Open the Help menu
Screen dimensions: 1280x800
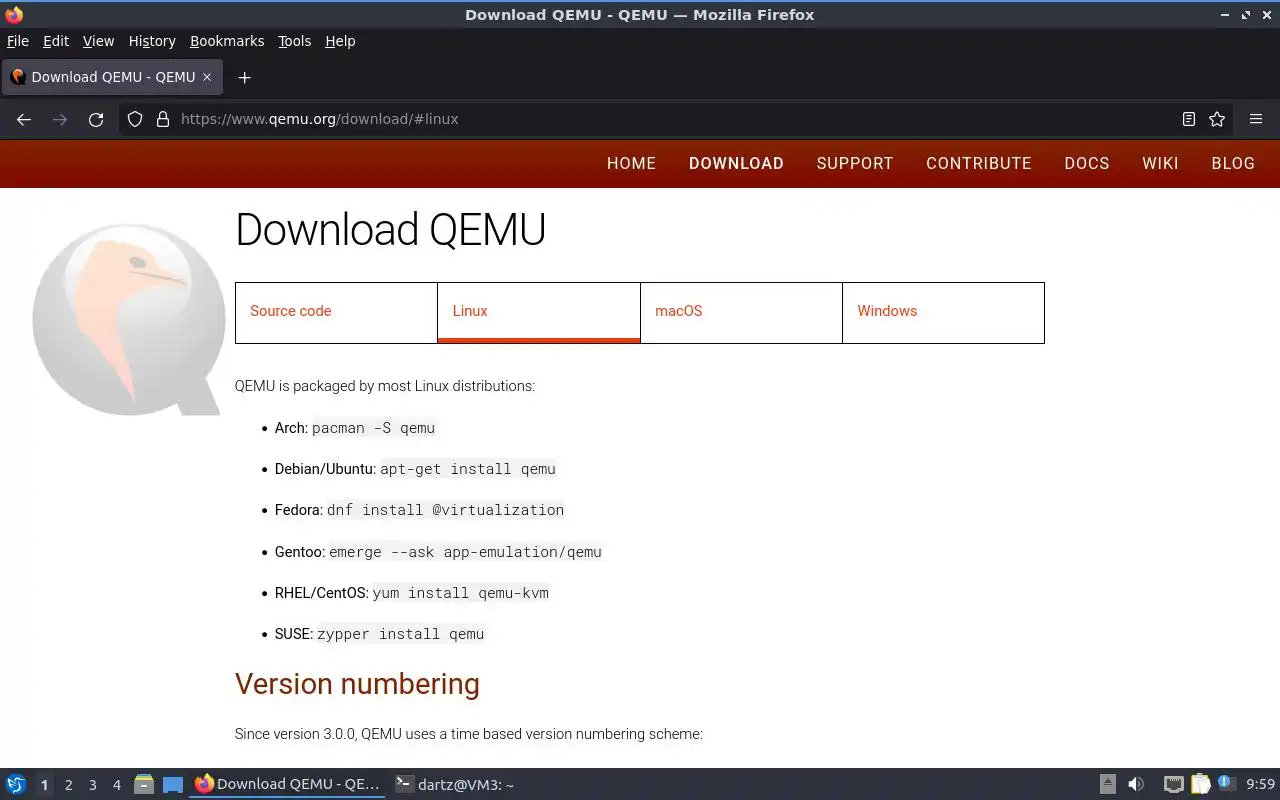(340, 41)
